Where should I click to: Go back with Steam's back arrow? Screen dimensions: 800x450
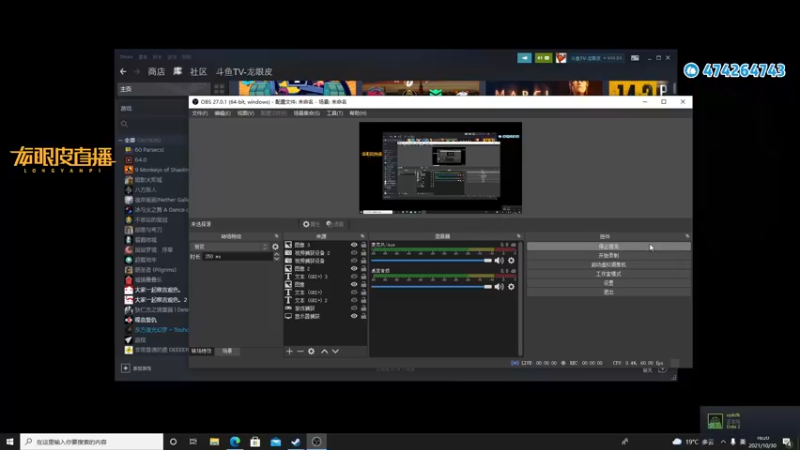point(123,71)
